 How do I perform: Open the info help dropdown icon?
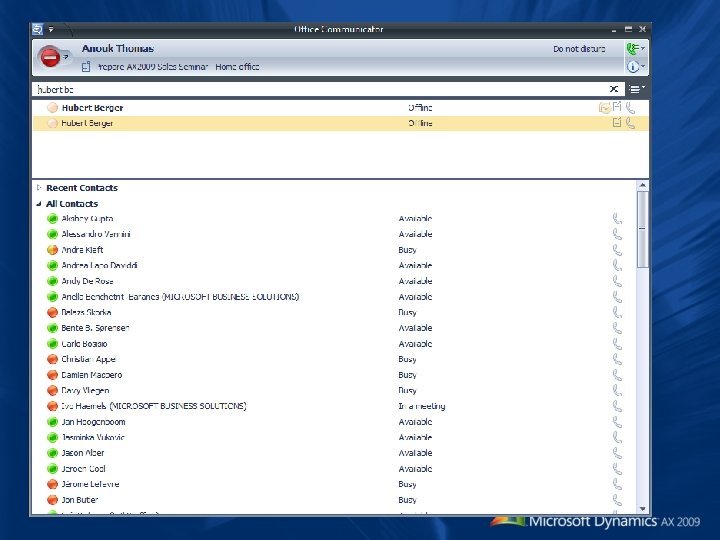[636, 67]
